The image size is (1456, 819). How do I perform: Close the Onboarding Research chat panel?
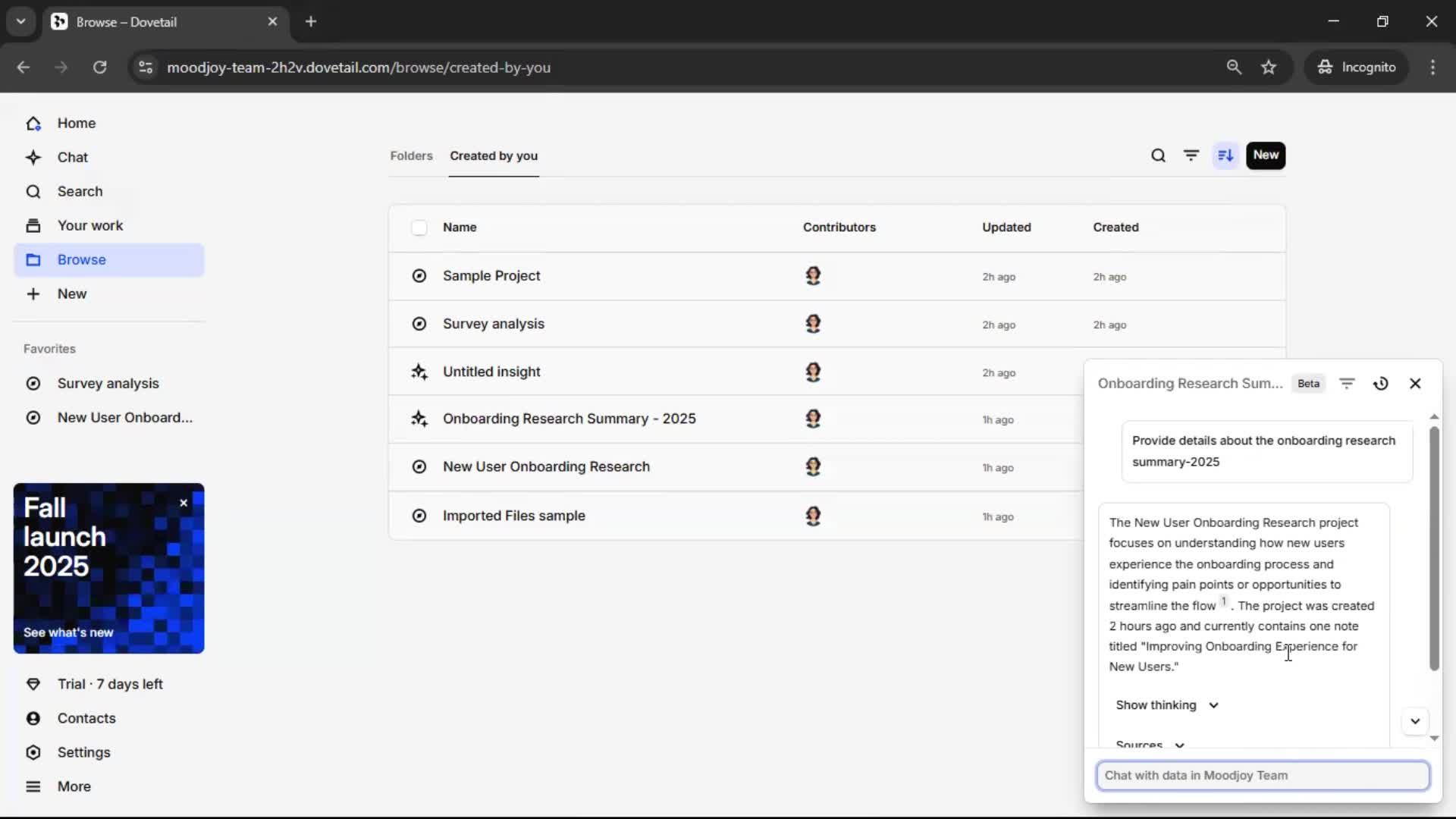1415,384
